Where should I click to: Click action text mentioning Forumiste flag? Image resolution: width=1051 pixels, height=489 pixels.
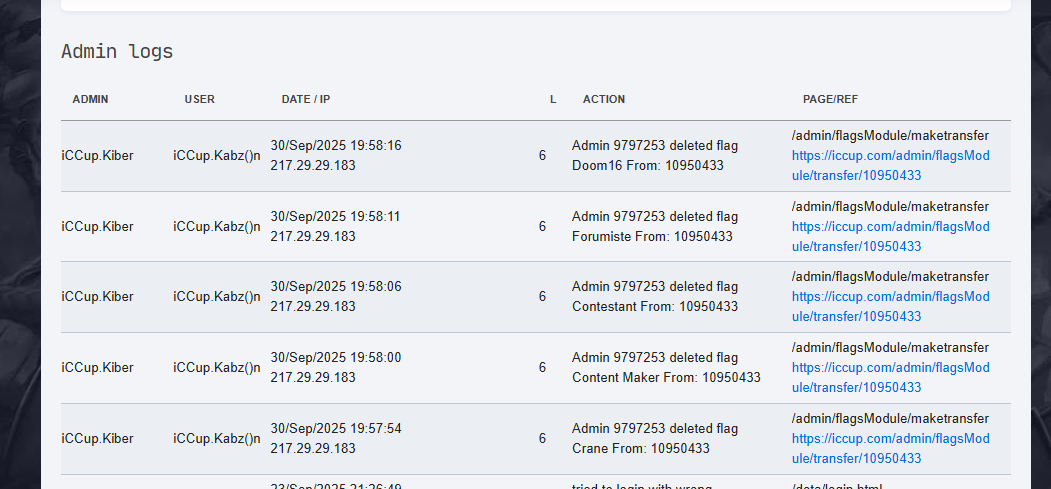pos(655,226)
